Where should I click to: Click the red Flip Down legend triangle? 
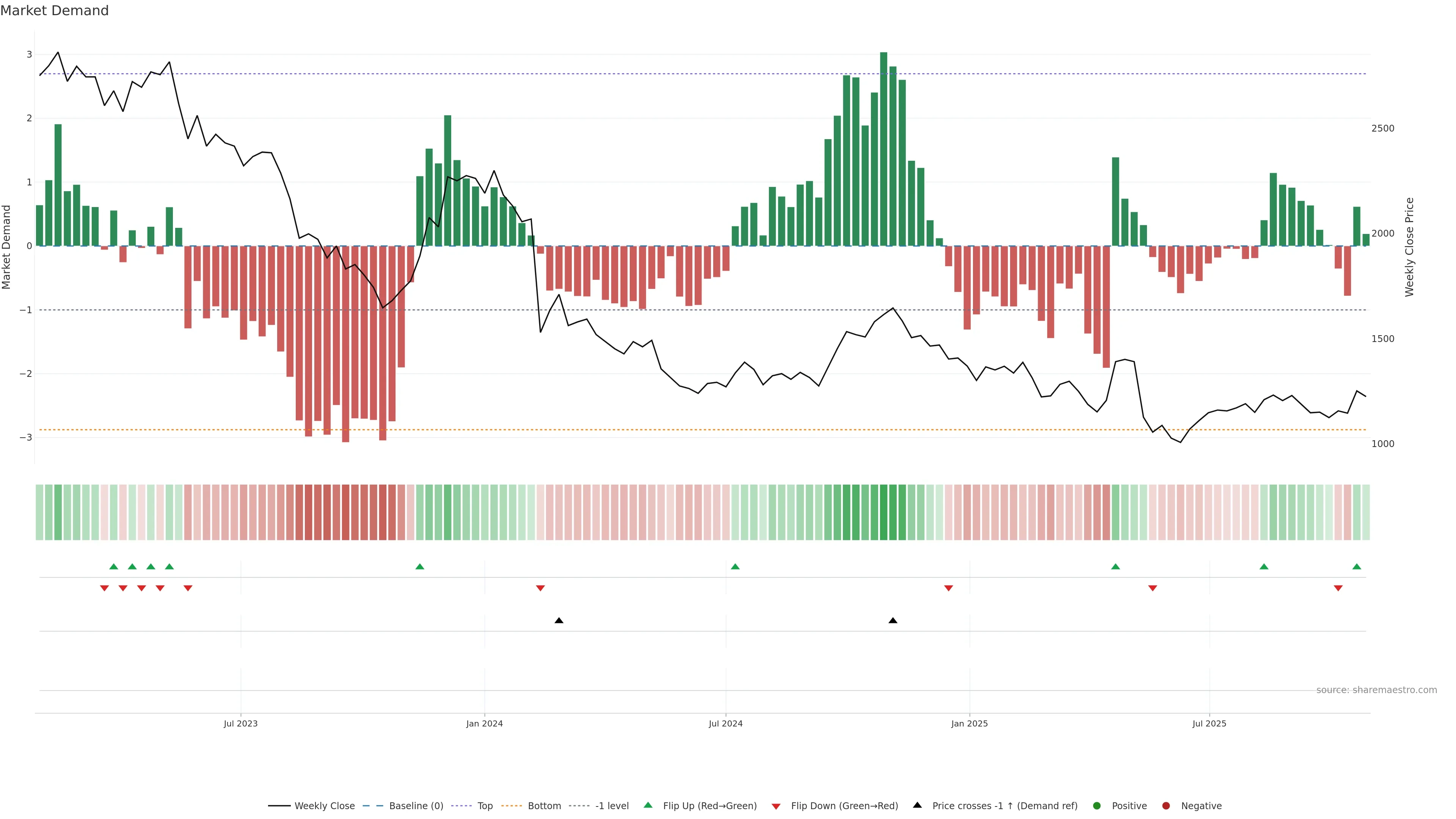(776, 806)
